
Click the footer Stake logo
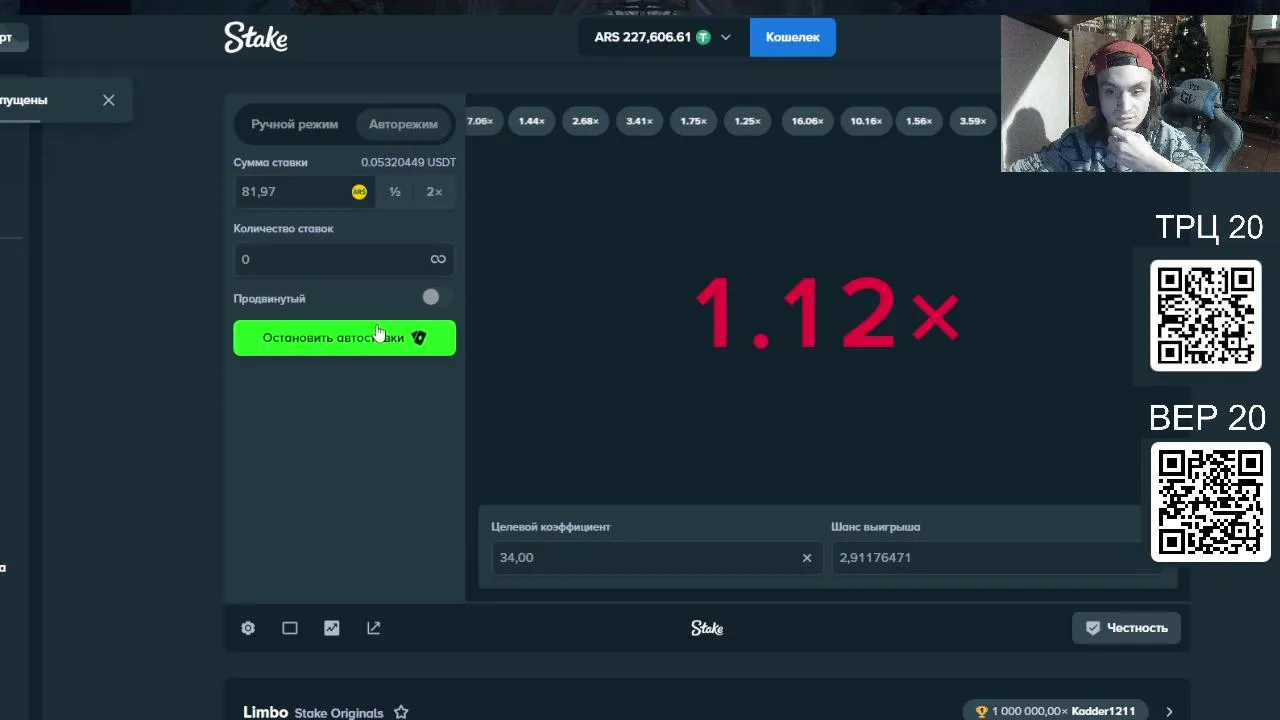pyautogui.click(x=707, y=628)
